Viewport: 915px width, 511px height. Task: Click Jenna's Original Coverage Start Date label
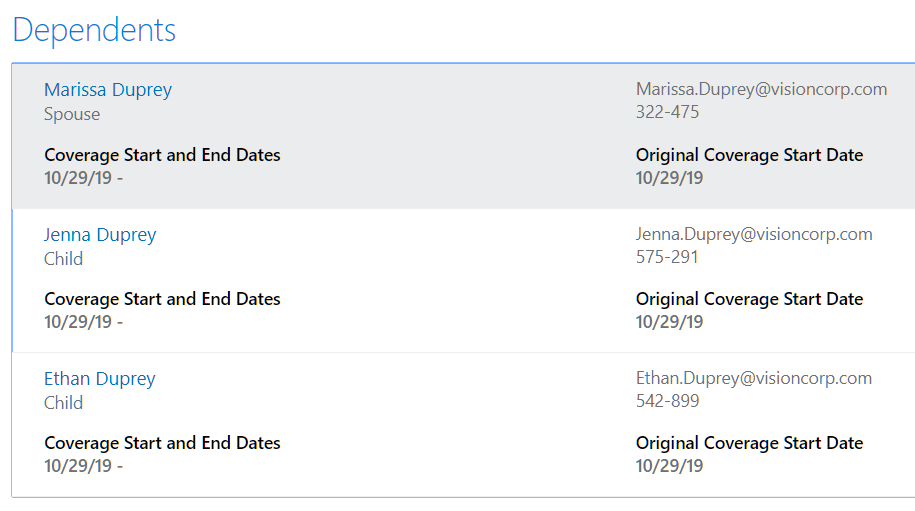(x=749, y=299)
